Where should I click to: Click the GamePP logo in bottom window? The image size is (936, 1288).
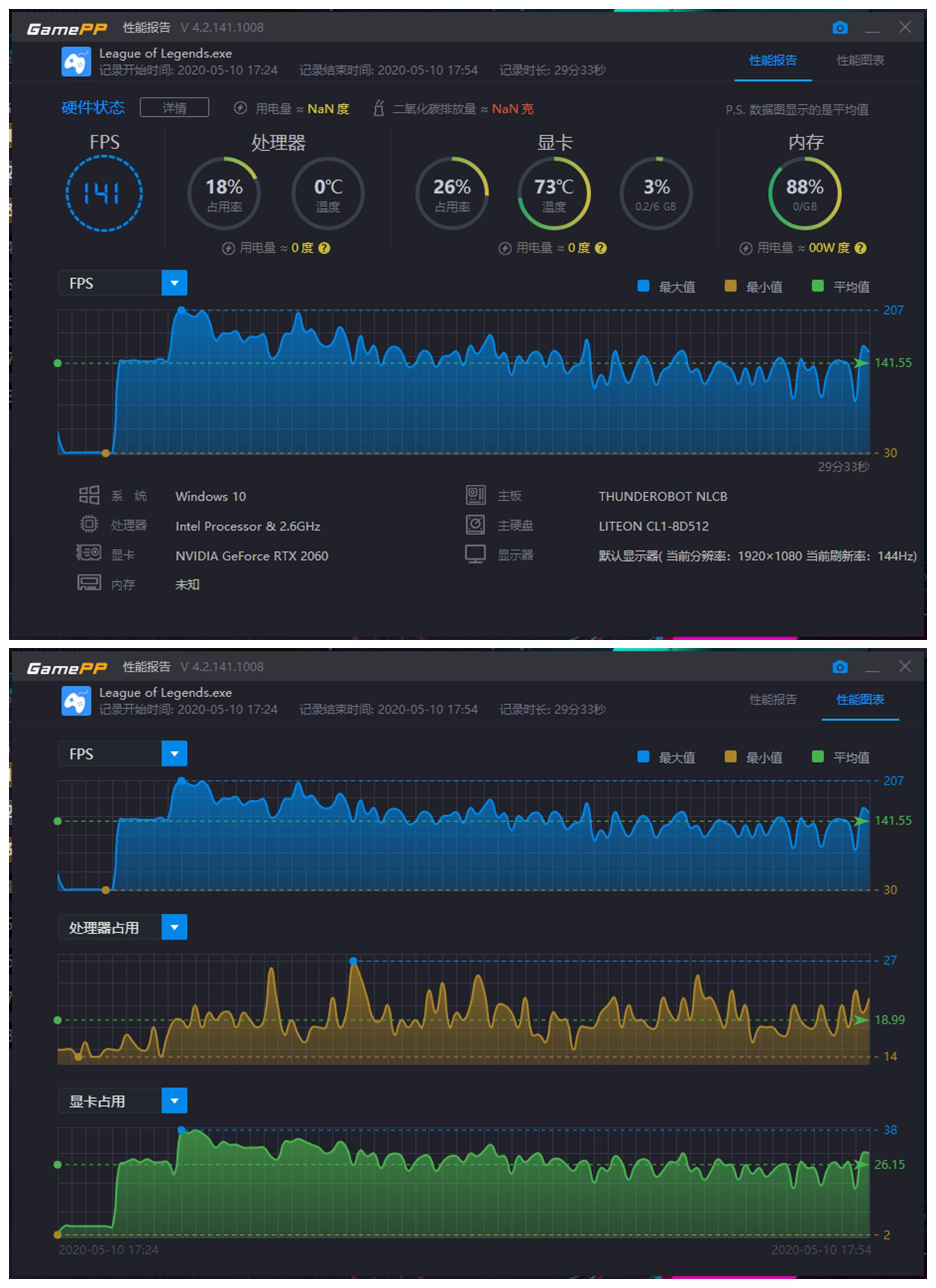pyautogui.click(x=67, y=668)
